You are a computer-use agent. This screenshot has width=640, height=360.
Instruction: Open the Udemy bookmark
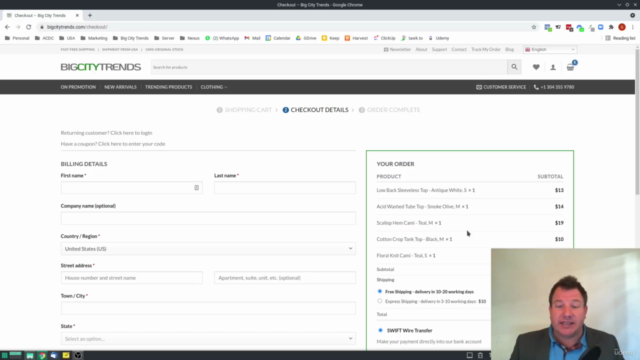point(439,38)
